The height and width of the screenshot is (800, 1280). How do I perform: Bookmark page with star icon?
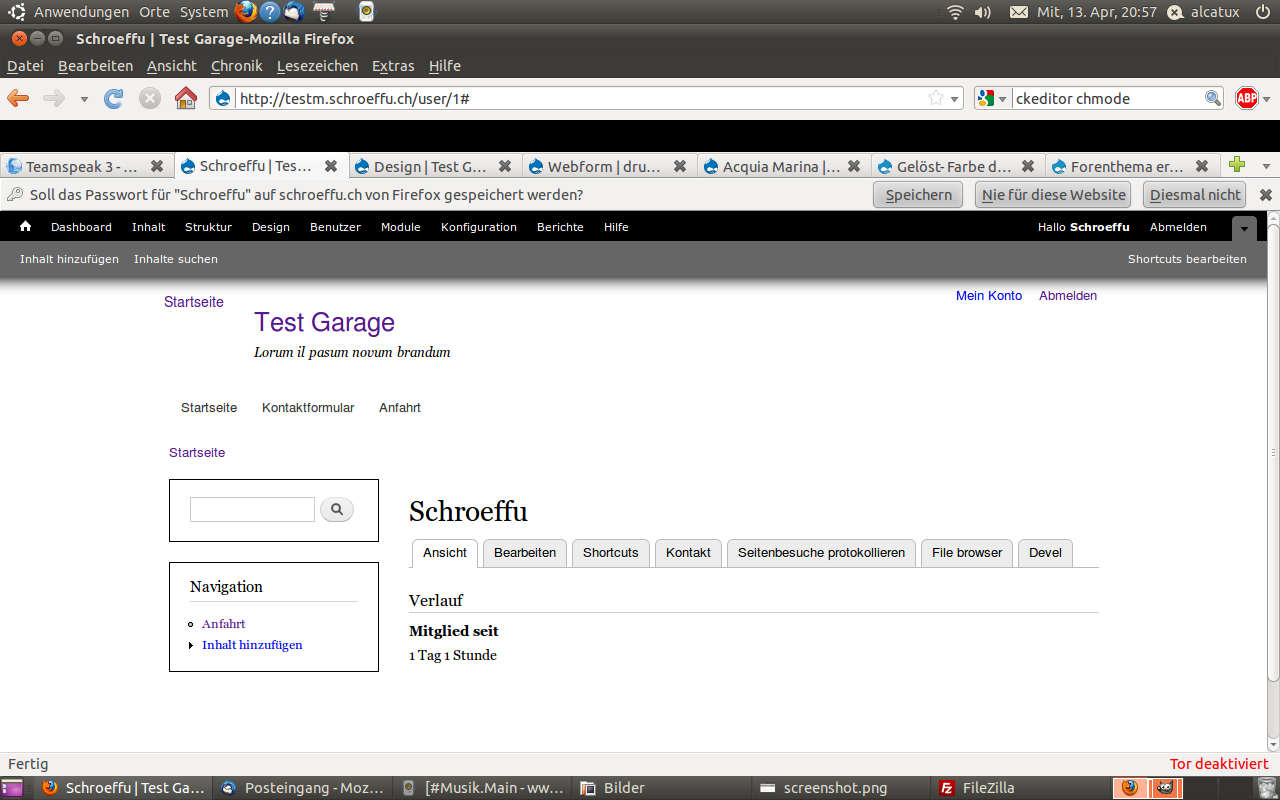(x=935, y=98)
